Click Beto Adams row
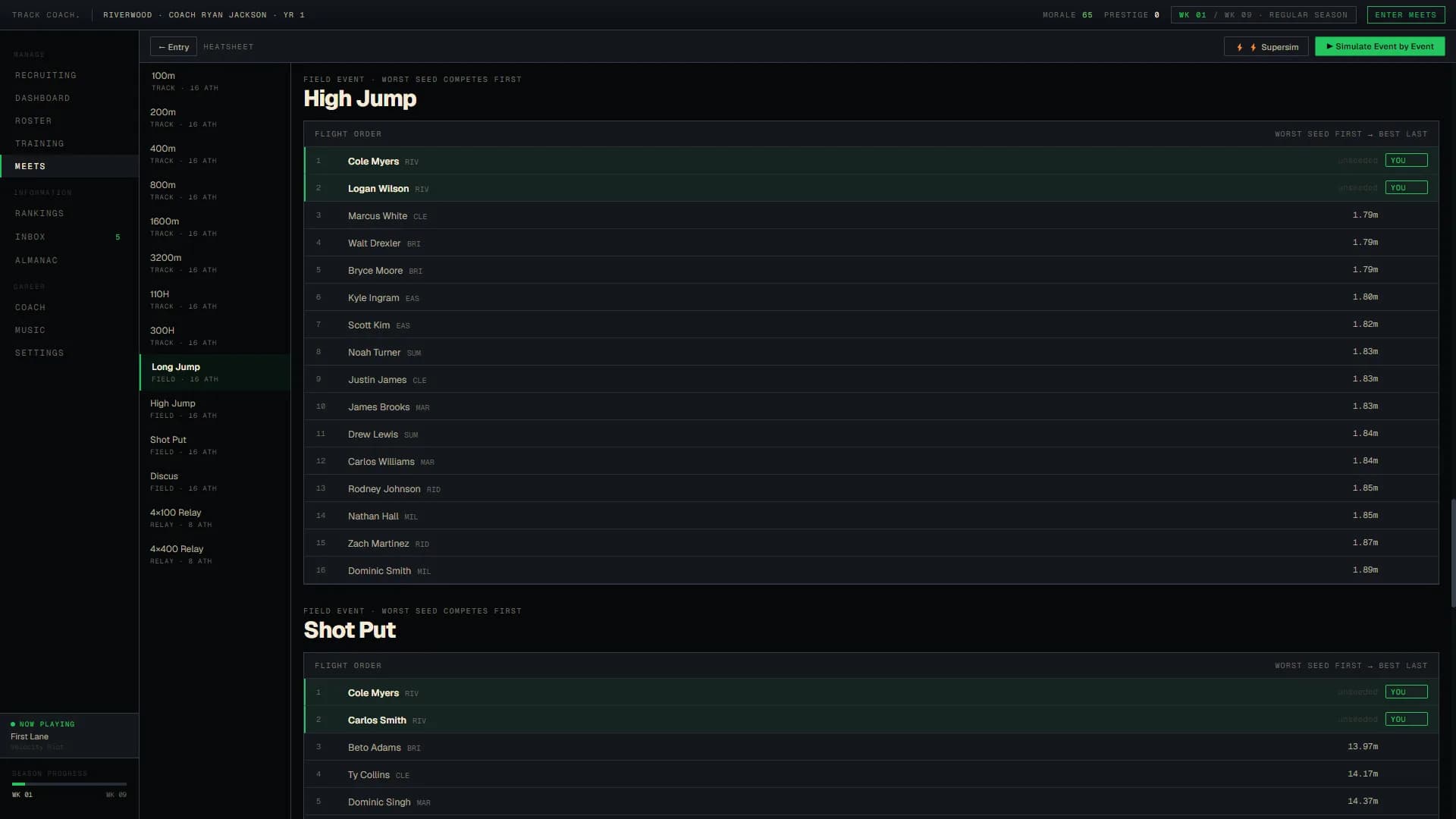This screenshot has width=1456, height=819. 871,747
